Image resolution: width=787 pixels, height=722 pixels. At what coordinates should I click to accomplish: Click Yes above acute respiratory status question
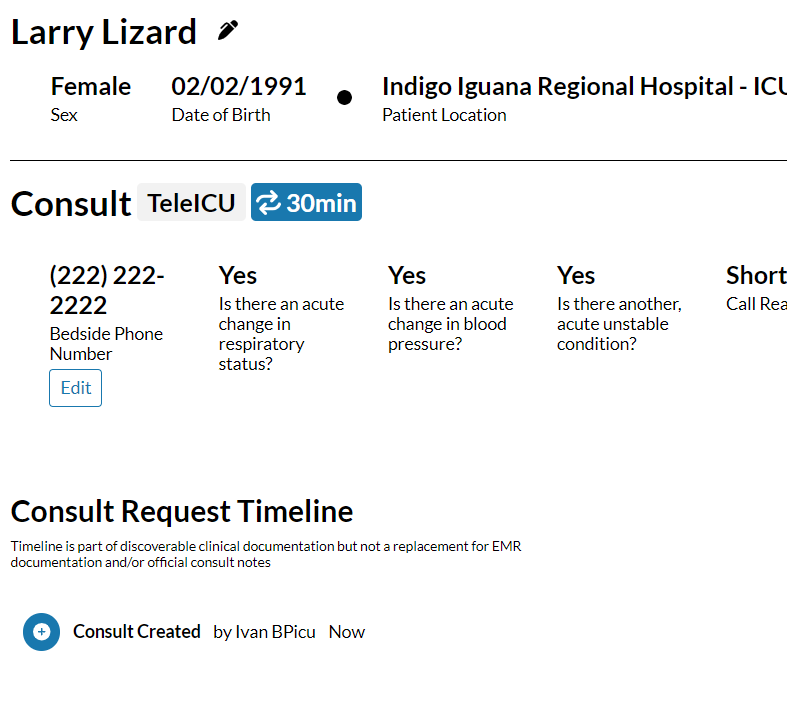tap(238, 275)
